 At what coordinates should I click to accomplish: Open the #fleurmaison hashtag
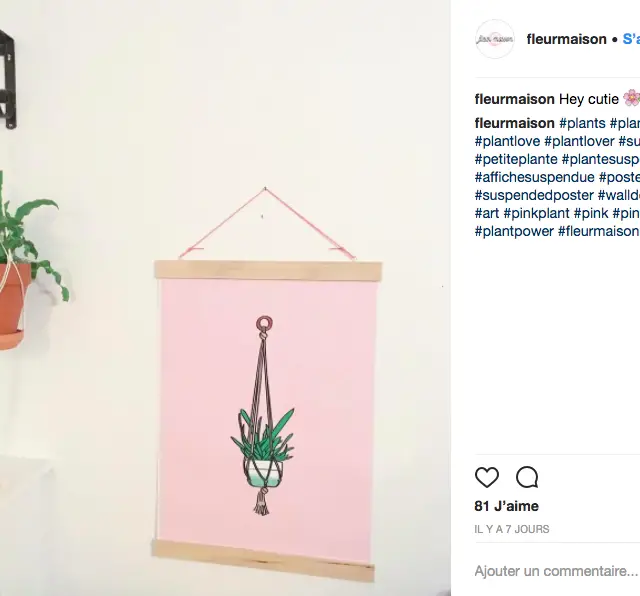pos(598,231)
